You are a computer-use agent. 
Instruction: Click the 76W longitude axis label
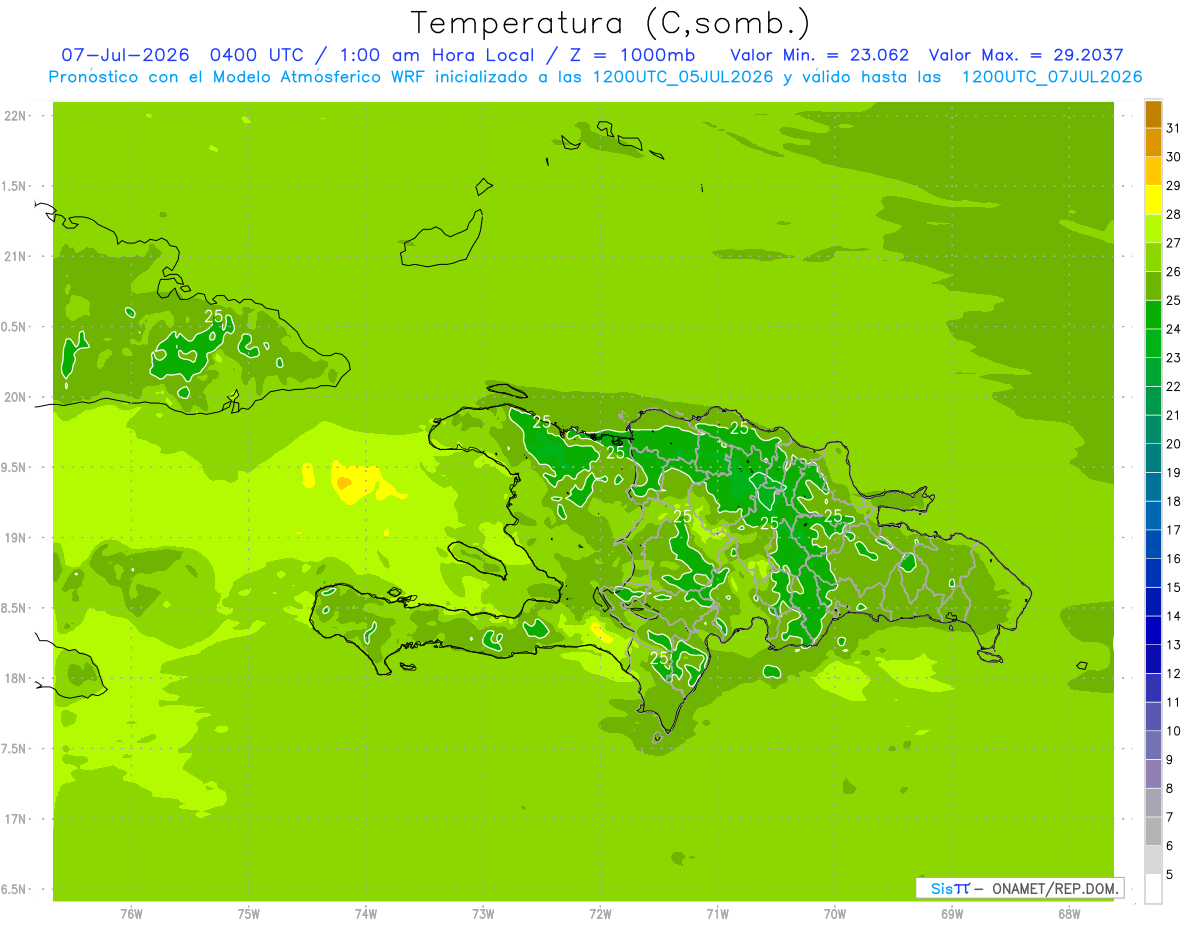[x=131, y=913]
